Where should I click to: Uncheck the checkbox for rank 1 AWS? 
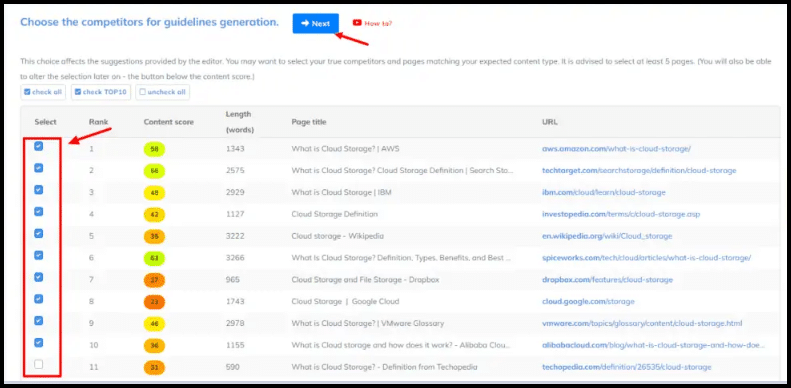(38, 146)
